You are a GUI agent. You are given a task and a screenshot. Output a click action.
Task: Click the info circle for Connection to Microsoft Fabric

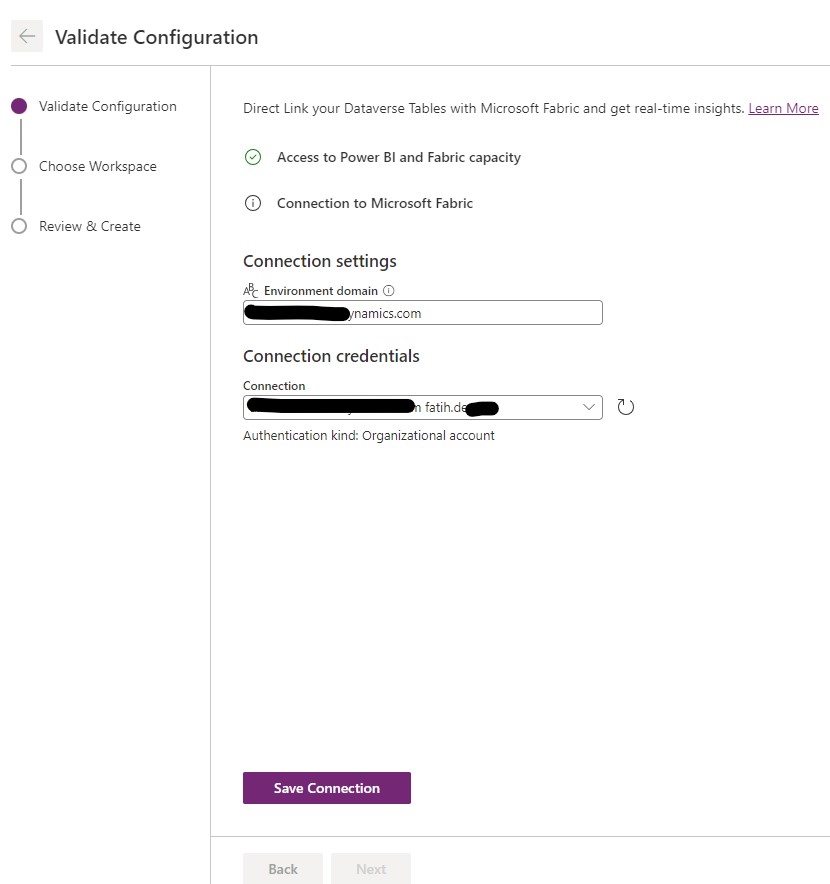[x=253, y=203]
